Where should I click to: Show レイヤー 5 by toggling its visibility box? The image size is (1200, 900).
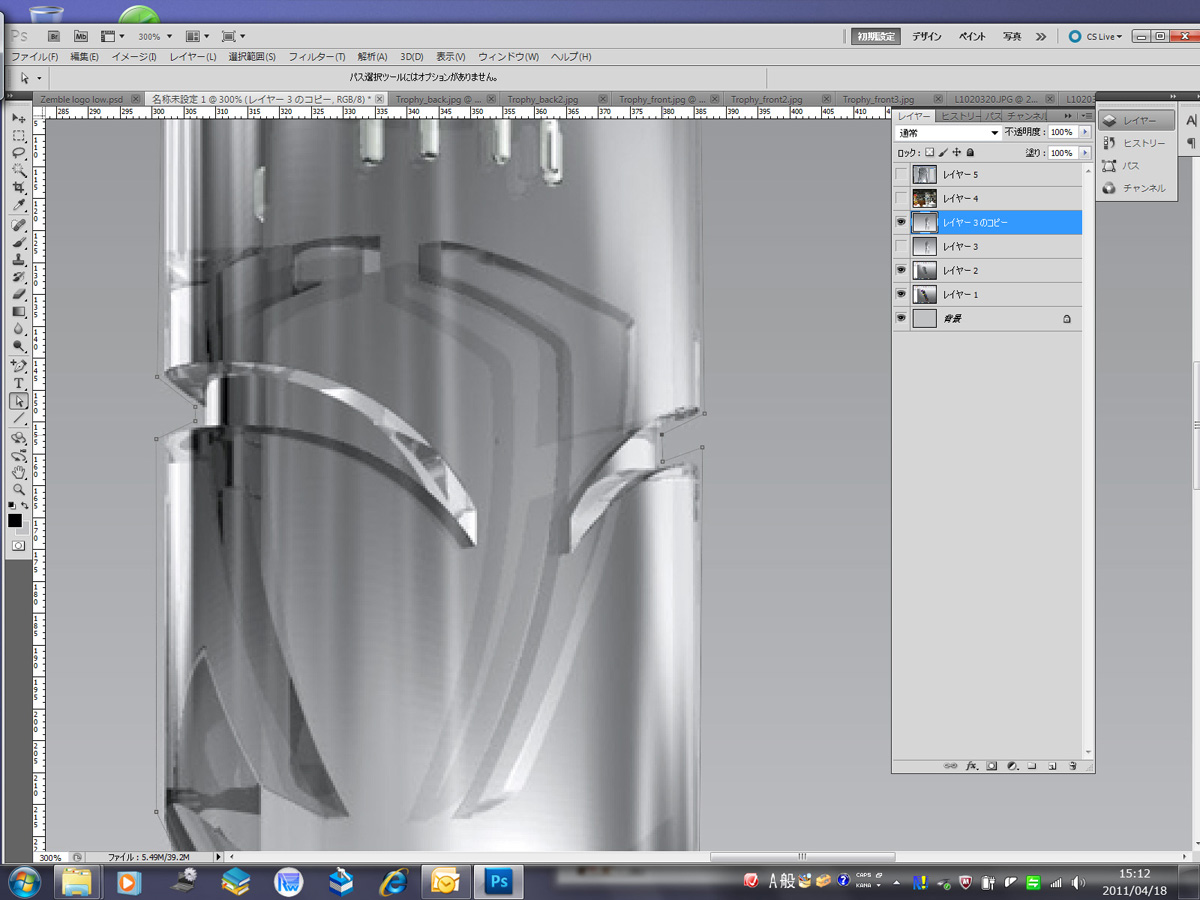point(901,175)
